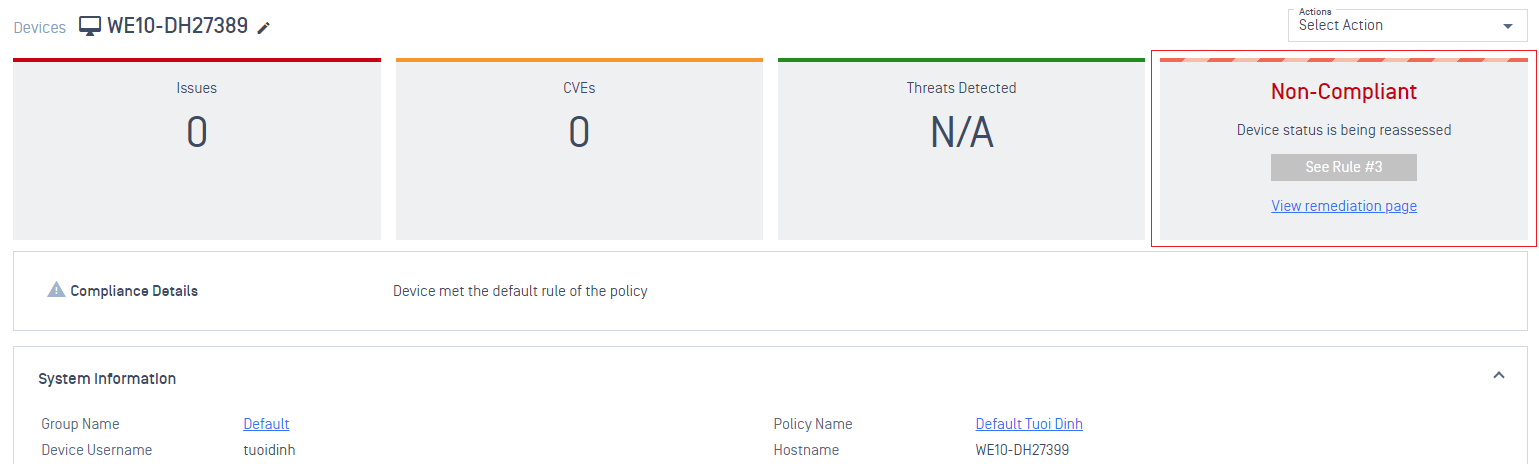The width and height of the screenshot is (1539, 464).
Task: Click the monitor device icon in header
Action: pos(90,27)
